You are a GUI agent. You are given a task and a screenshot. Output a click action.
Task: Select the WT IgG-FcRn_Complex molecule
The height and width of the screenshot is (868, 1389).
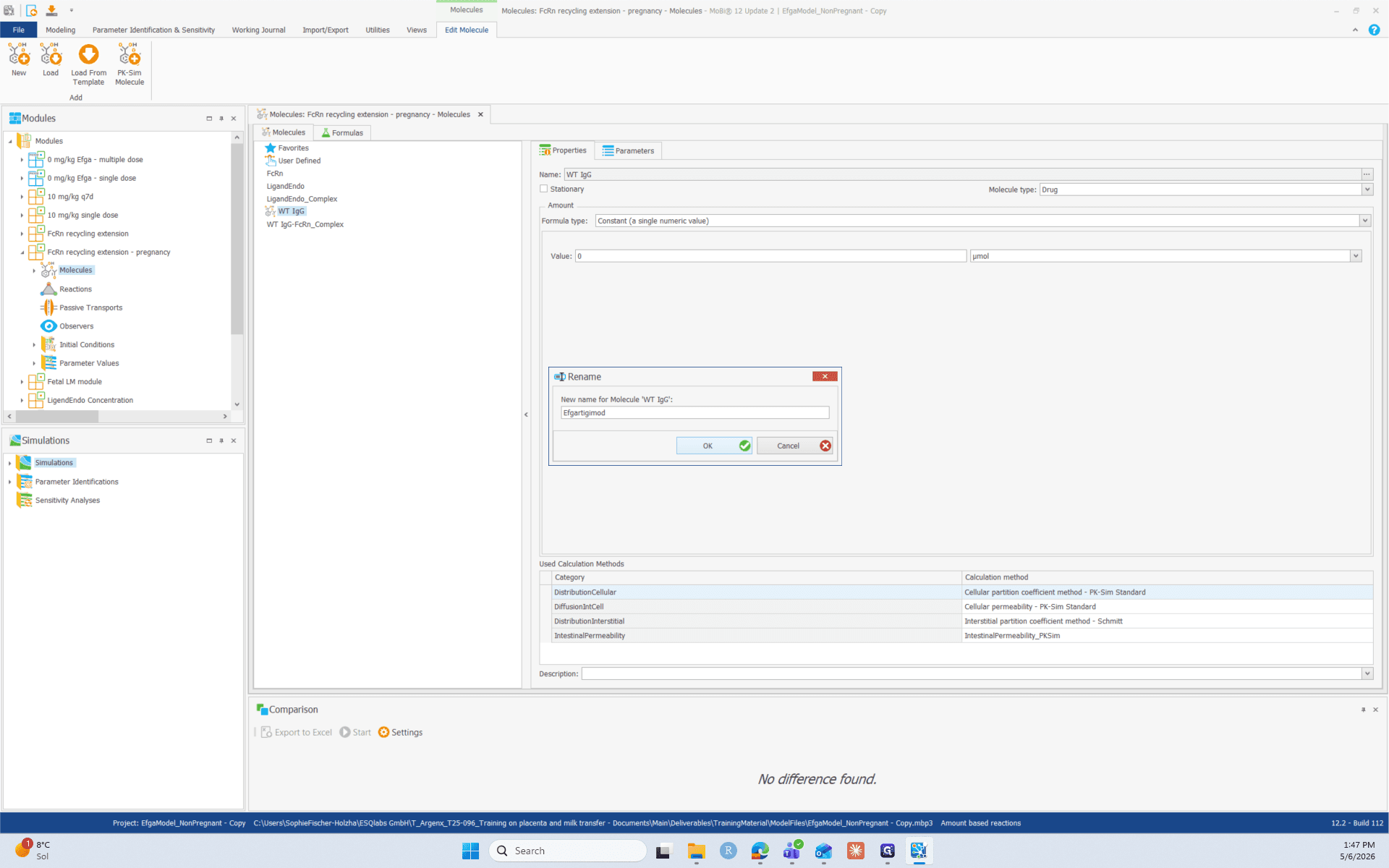[x=305, y=224]
